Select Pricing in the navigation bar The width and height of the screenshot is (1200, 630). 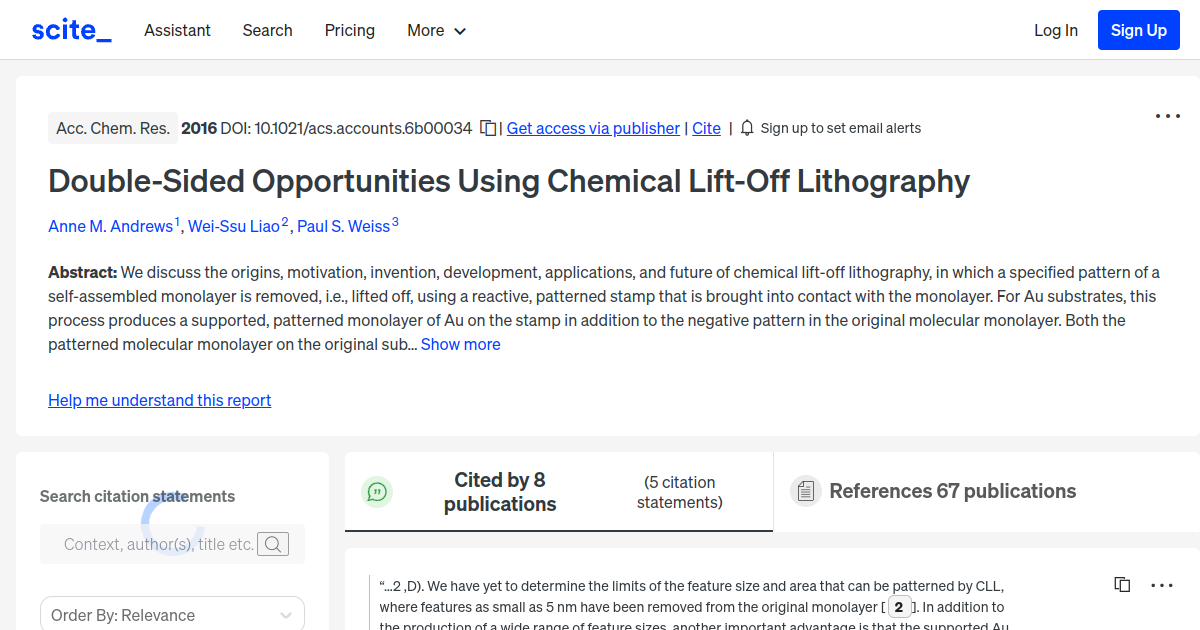[349, 30]
